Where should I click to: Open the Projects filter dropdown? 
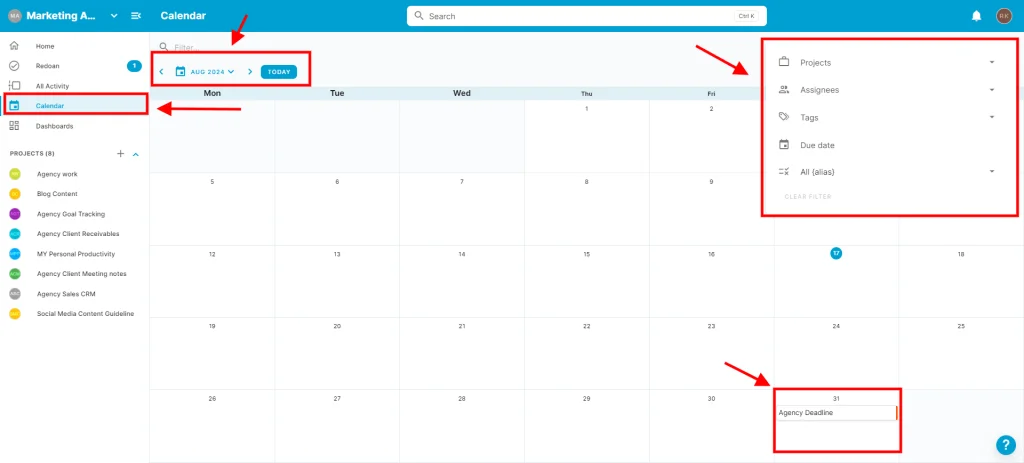[991, 63]
